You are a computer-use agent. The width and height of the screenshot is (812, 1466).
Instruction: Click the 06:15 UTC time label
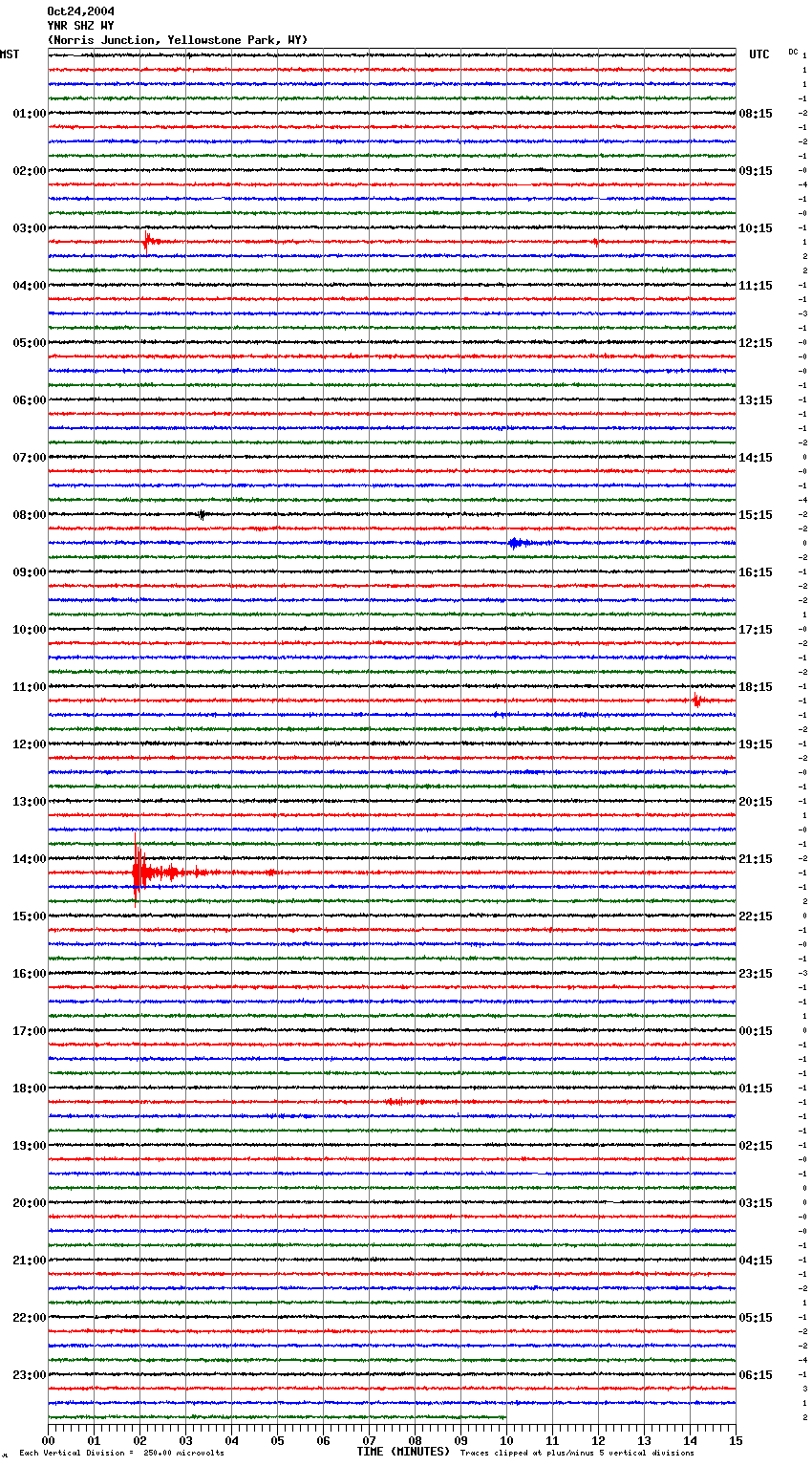point(756,1375)
